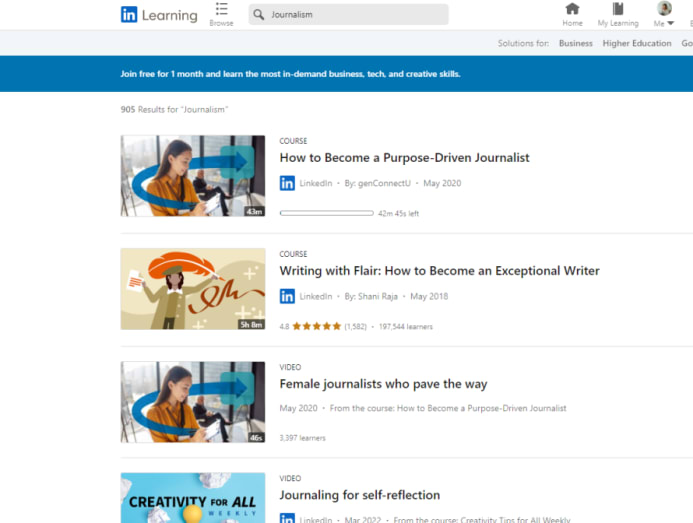Open the Browse menu icon

[221, 9]
